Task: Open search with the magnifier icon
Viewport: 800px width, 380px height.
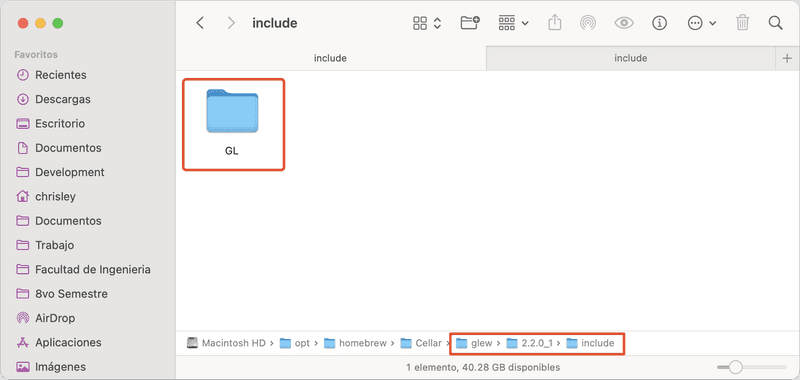Action: point(776,23)
